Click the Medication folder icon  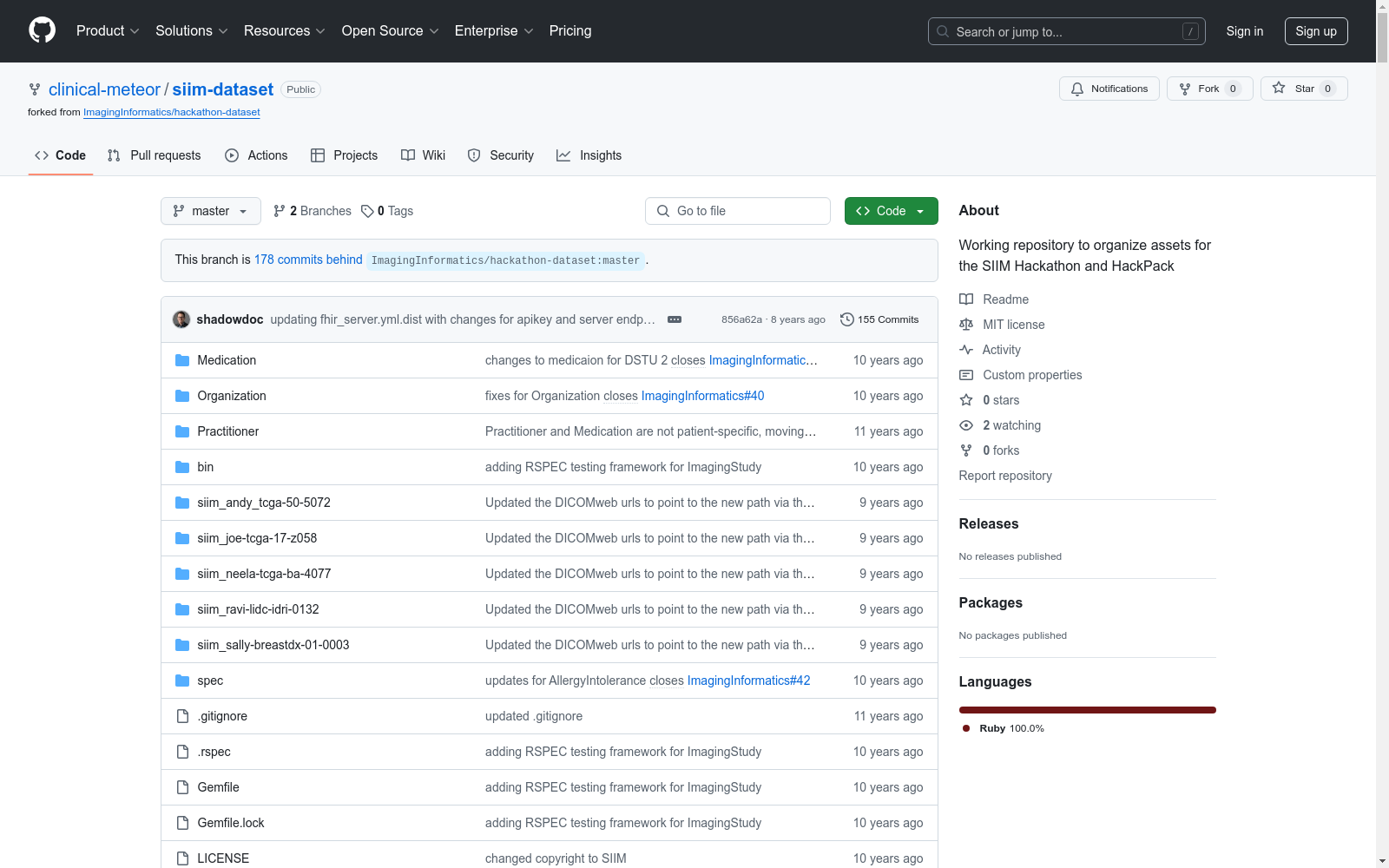(182, 360)
